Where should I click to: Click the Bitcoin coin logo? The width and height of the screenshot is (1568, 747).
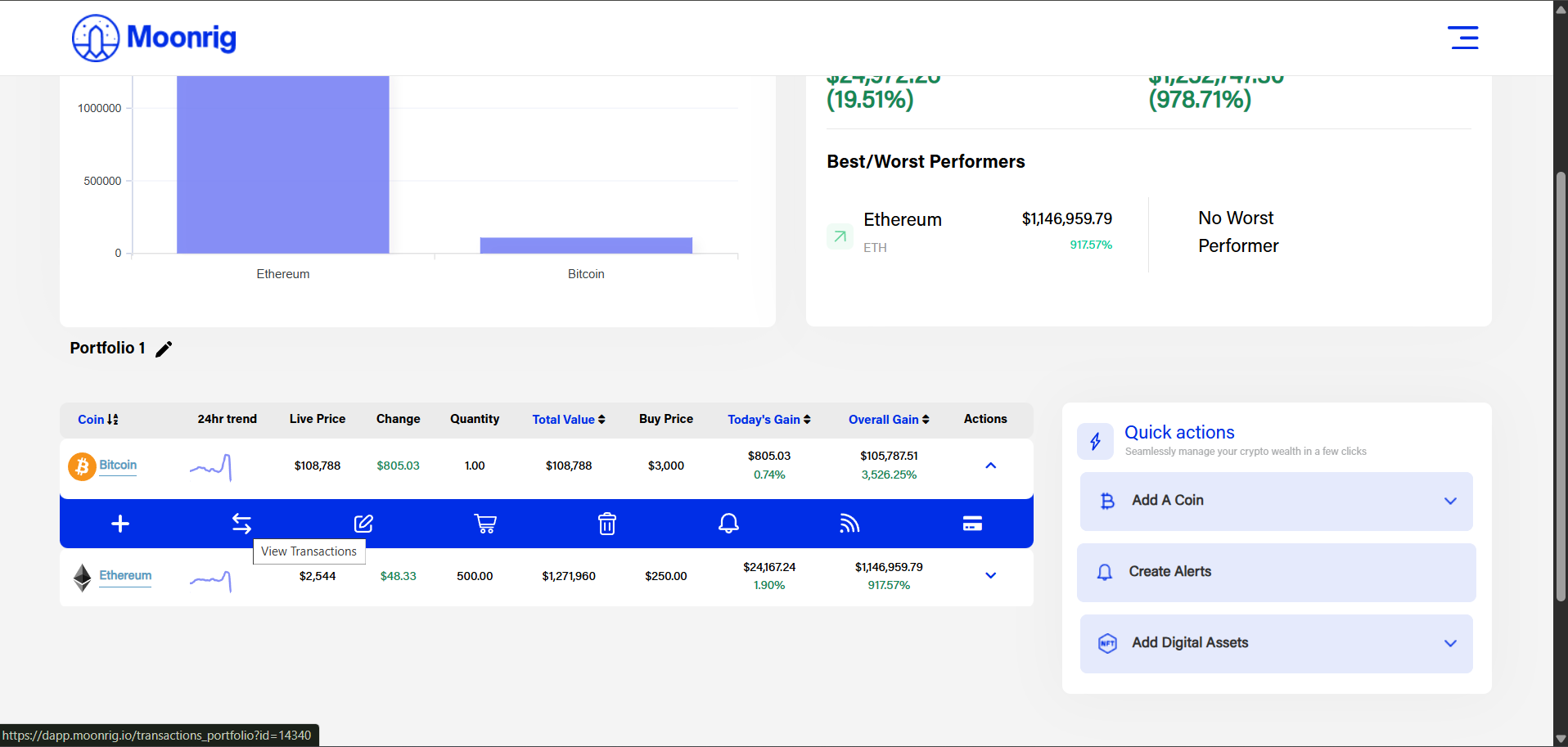click(x=82, y=466)
